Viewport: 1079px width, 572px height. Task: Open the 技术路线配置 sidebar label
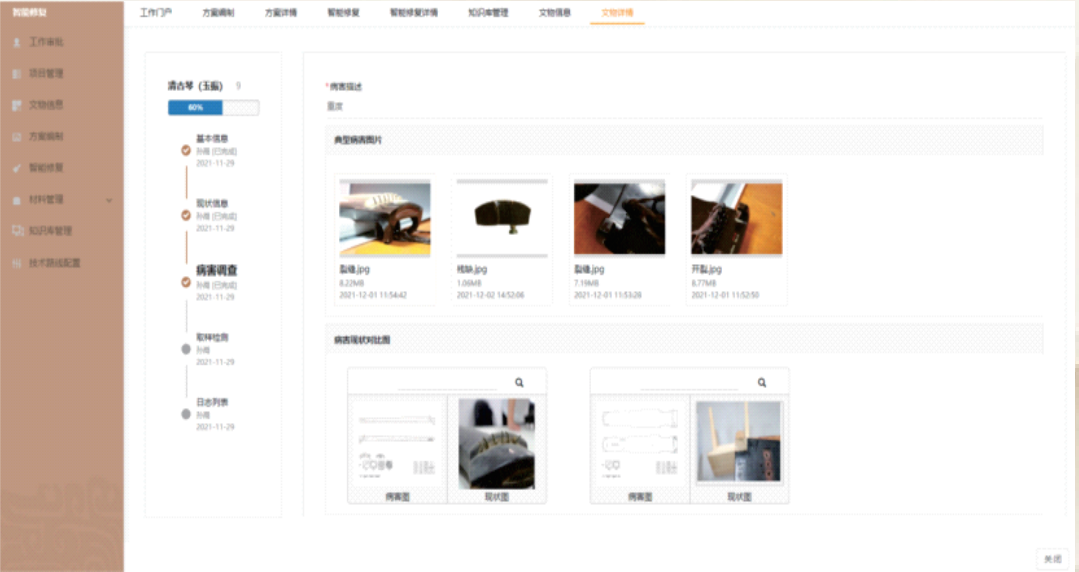(x=55, y=263)
